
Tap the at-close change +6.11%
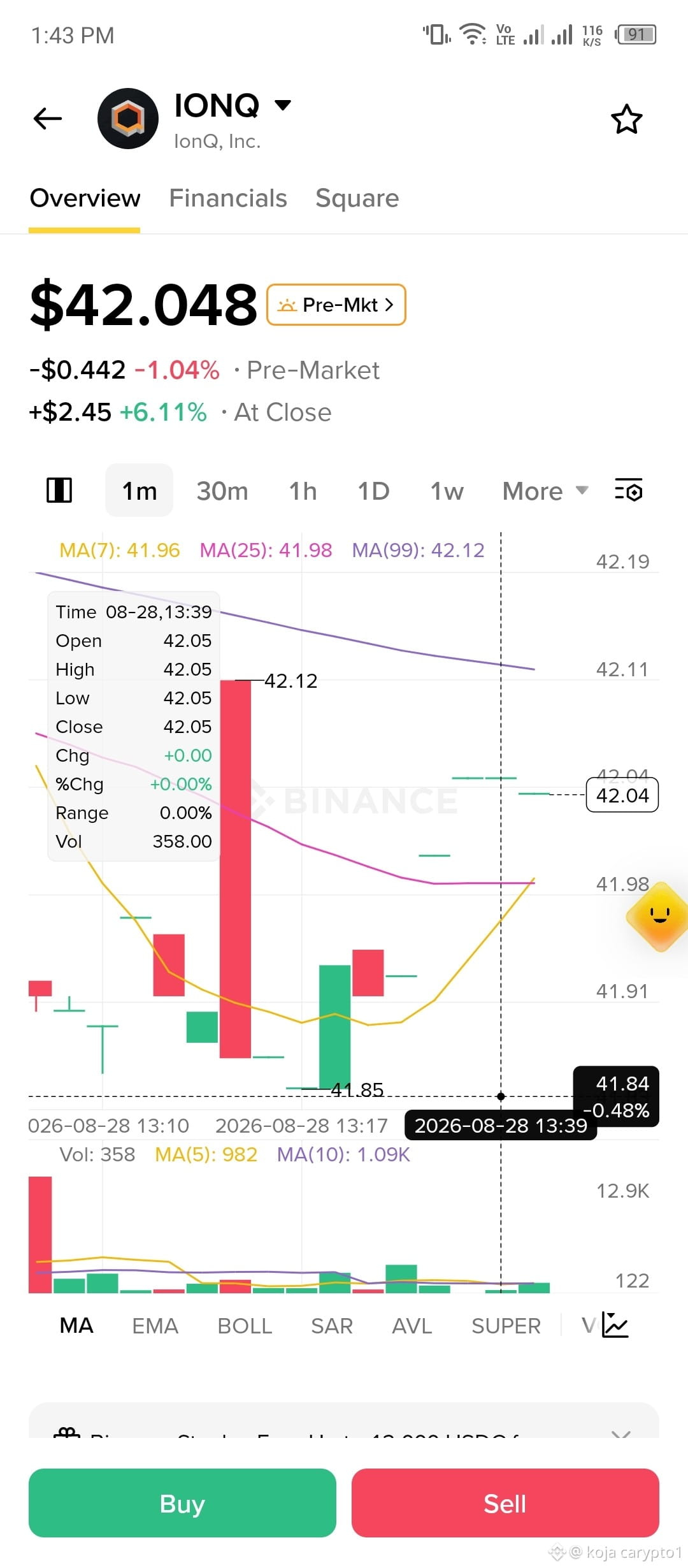(163, 412)
